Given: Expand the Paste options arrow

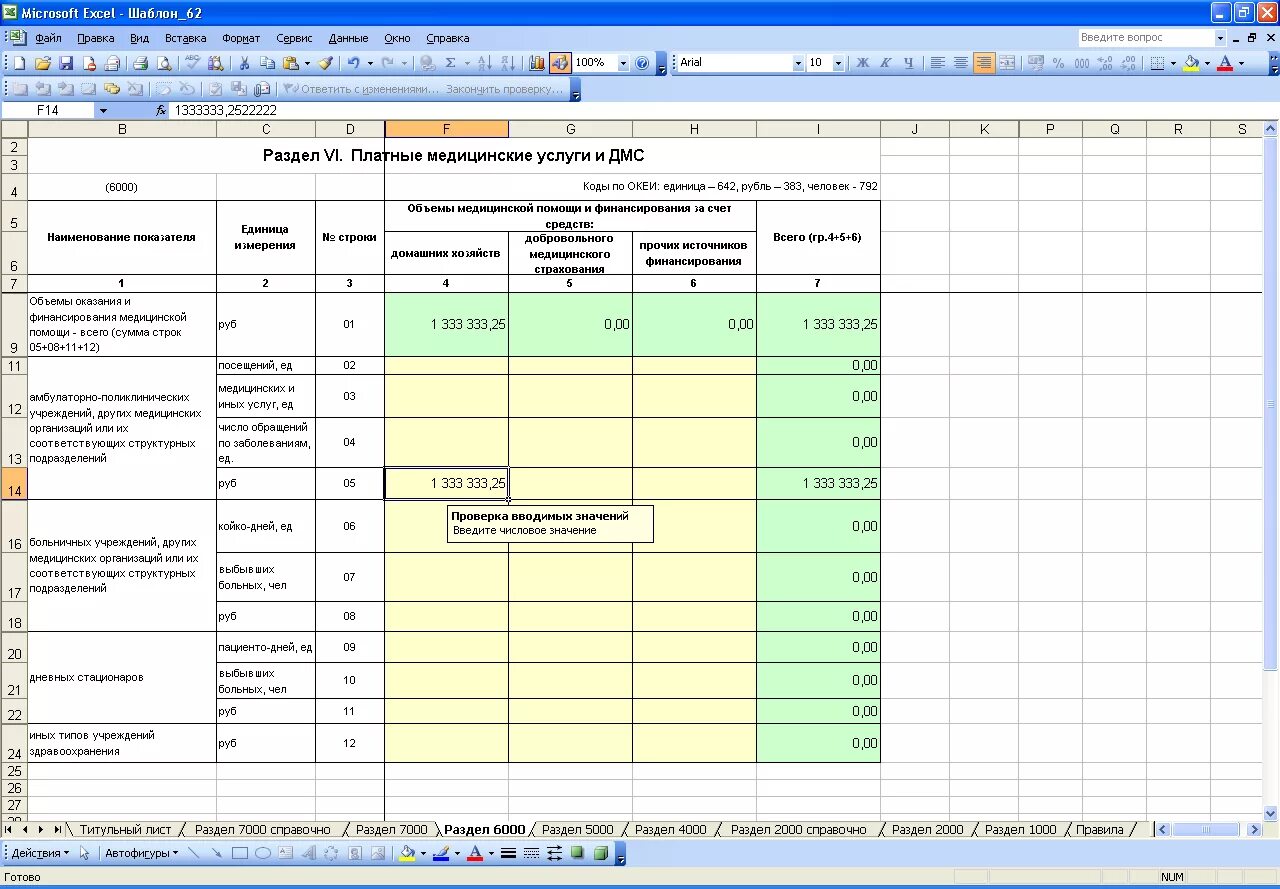Looking at the screenshot, I should click(x=307, y=63).
